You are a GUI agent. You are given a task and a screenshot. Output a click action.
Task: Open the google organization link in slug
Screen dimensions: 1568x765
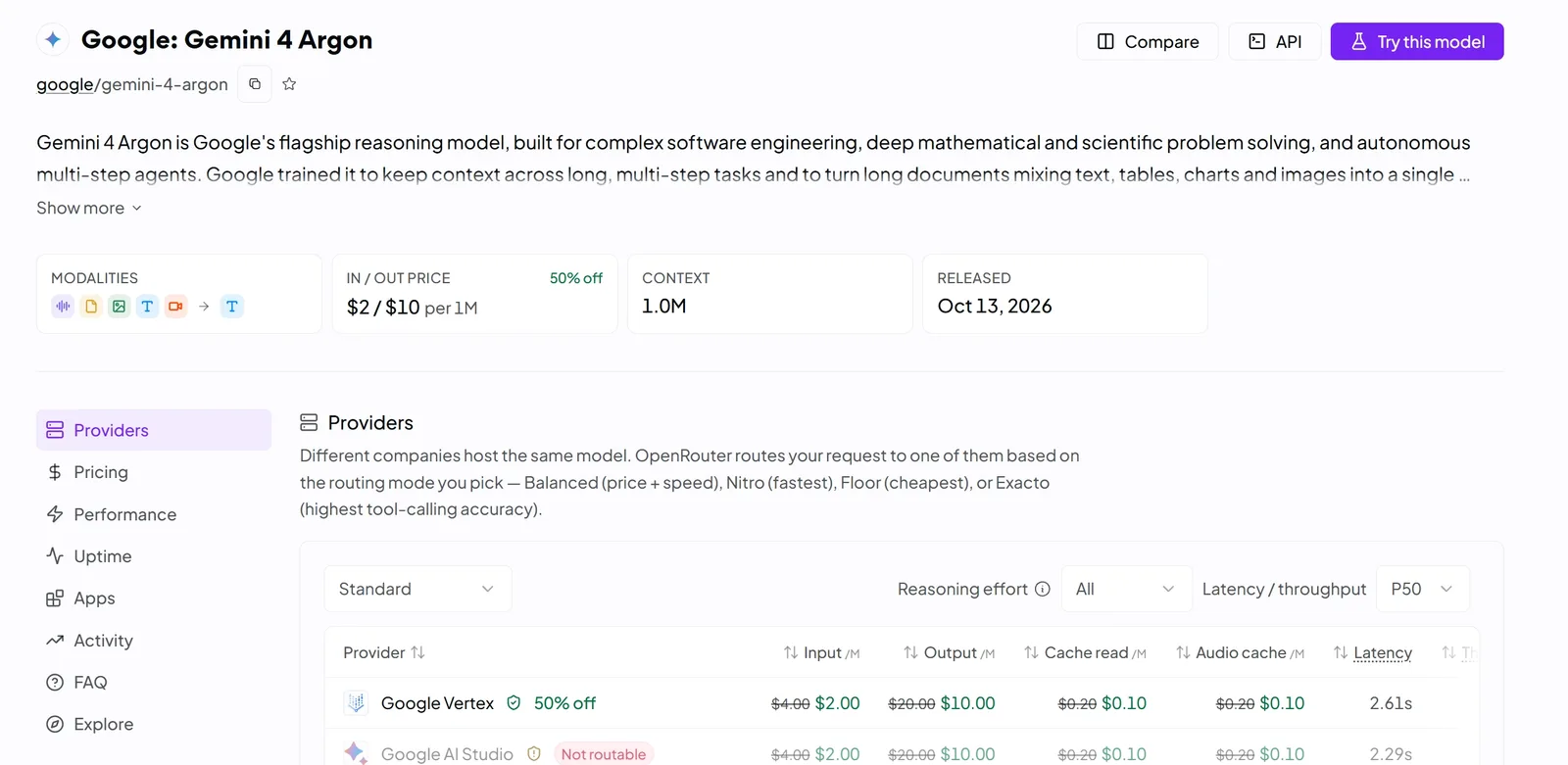tap(65, 84)
